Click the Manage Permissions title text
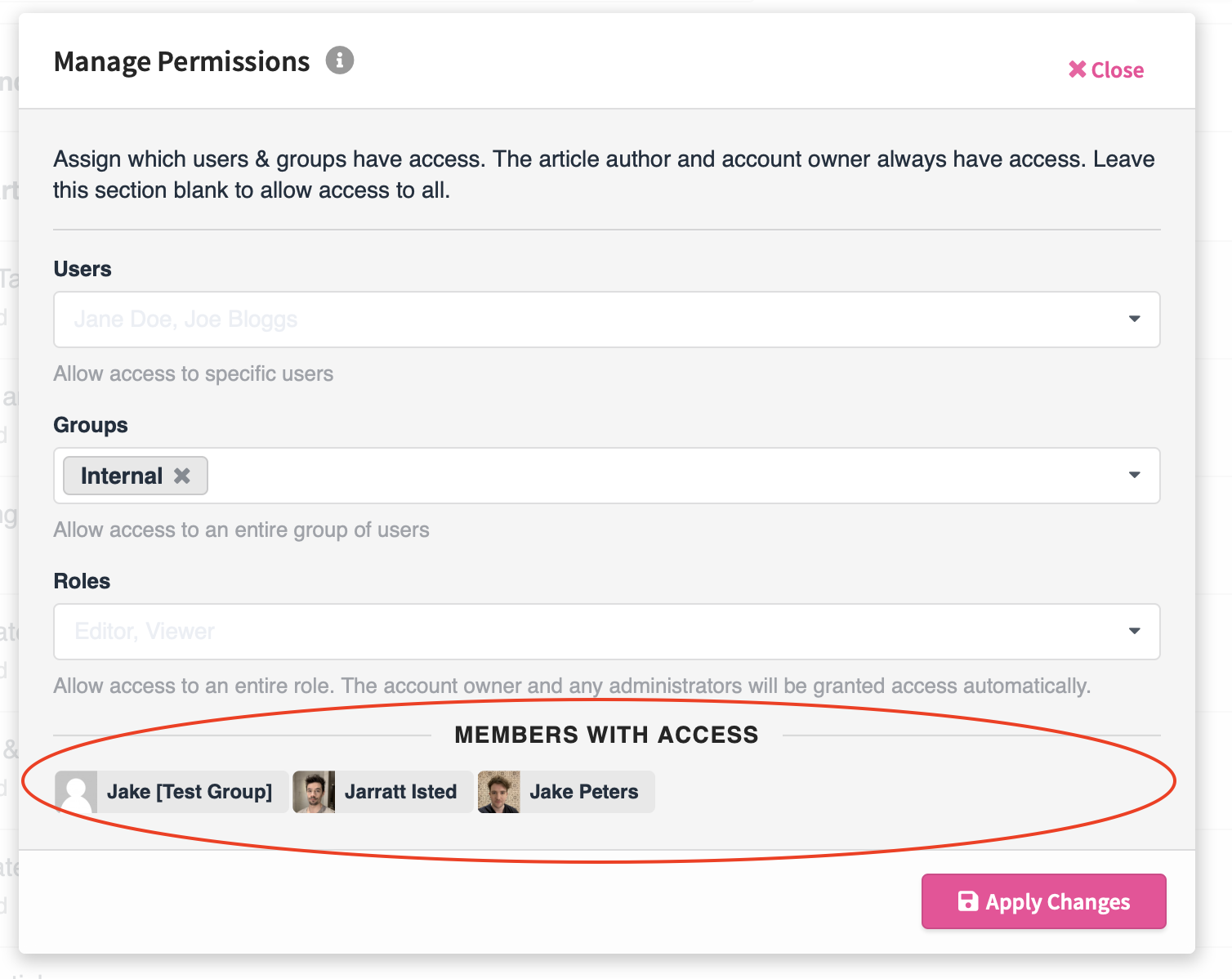The image size is (1232, 979). [x=181, y=61]
